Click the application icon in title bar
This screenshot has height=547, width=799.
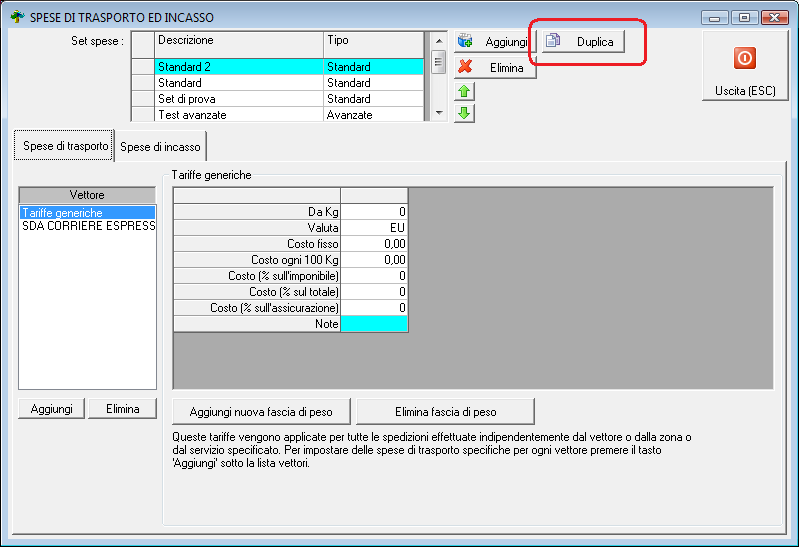pos(17,17)
